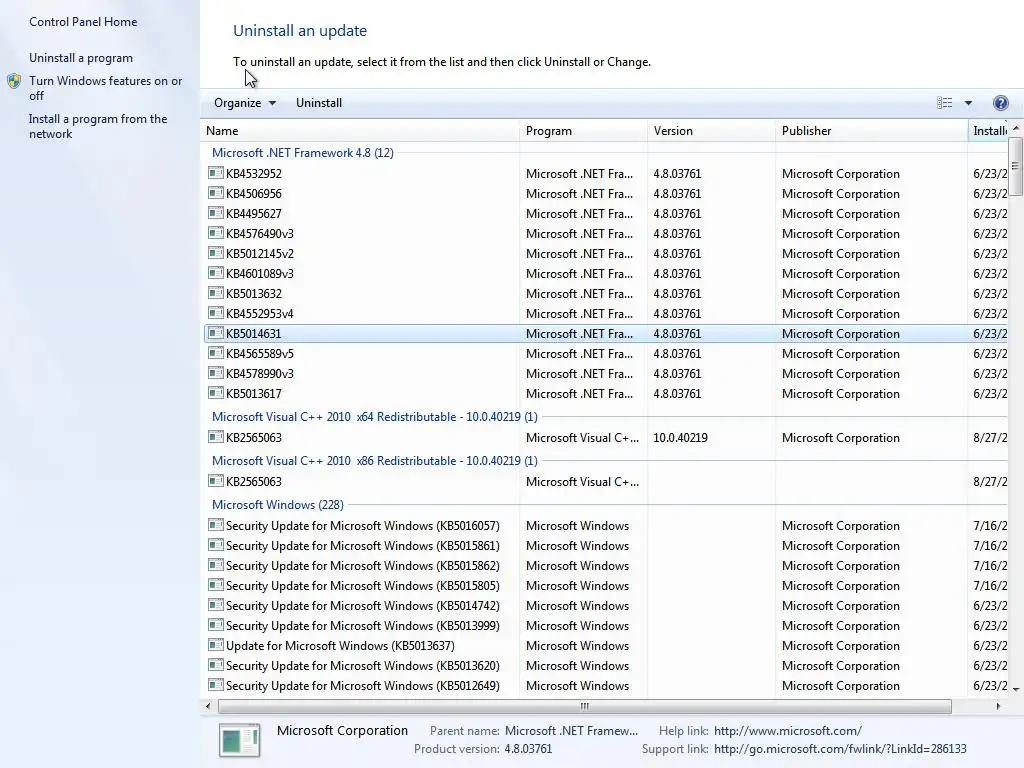Click icon of Update KB5013637
Image resolution: width=1024 pixels, height=768 pixels.
(216, 645)
